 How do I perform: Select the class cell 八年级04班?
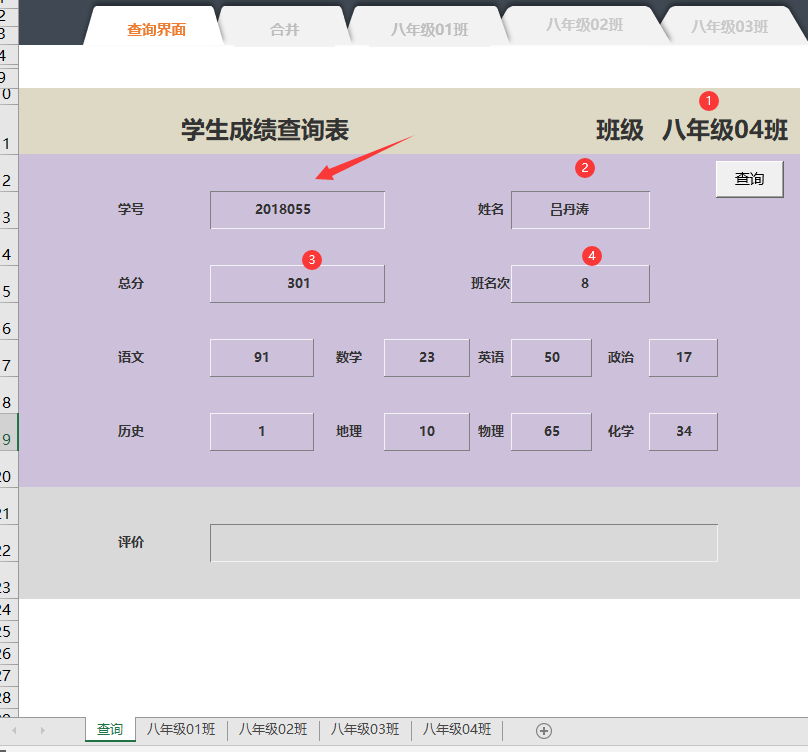[x=725, y=130]
